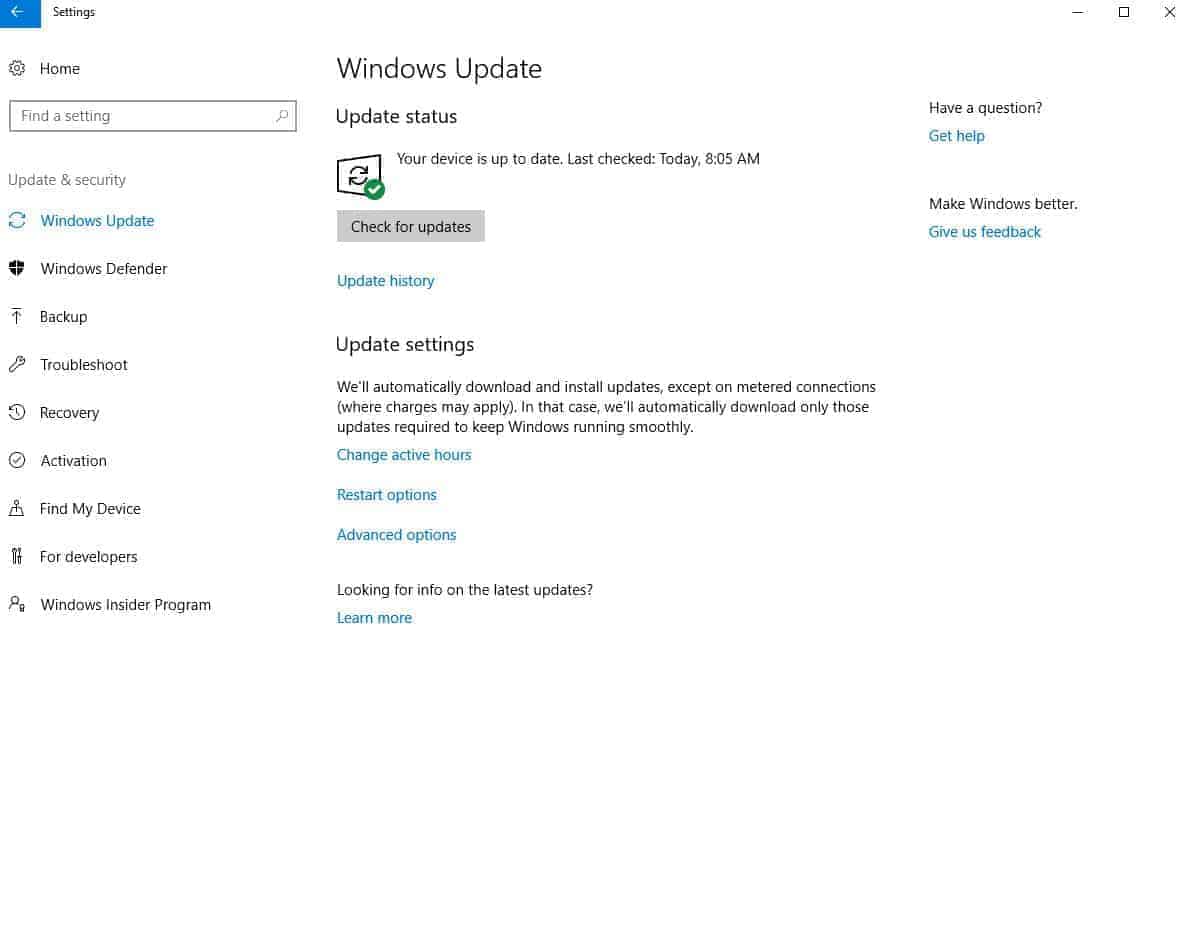The image size is (1192, 928).
Task: Click the Windows Insider Program icon
Action: pyautogui.click(x=17, y=603)
